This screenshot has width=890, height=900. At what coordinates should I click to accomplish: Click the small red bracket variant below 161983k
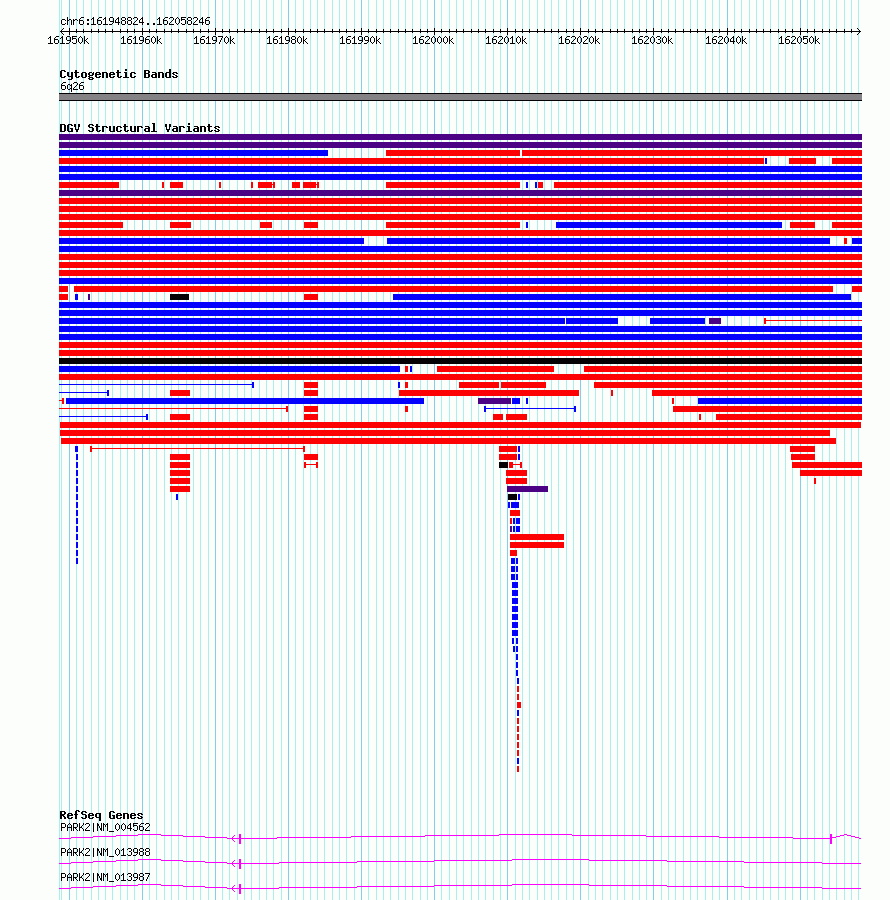[311, 464]
